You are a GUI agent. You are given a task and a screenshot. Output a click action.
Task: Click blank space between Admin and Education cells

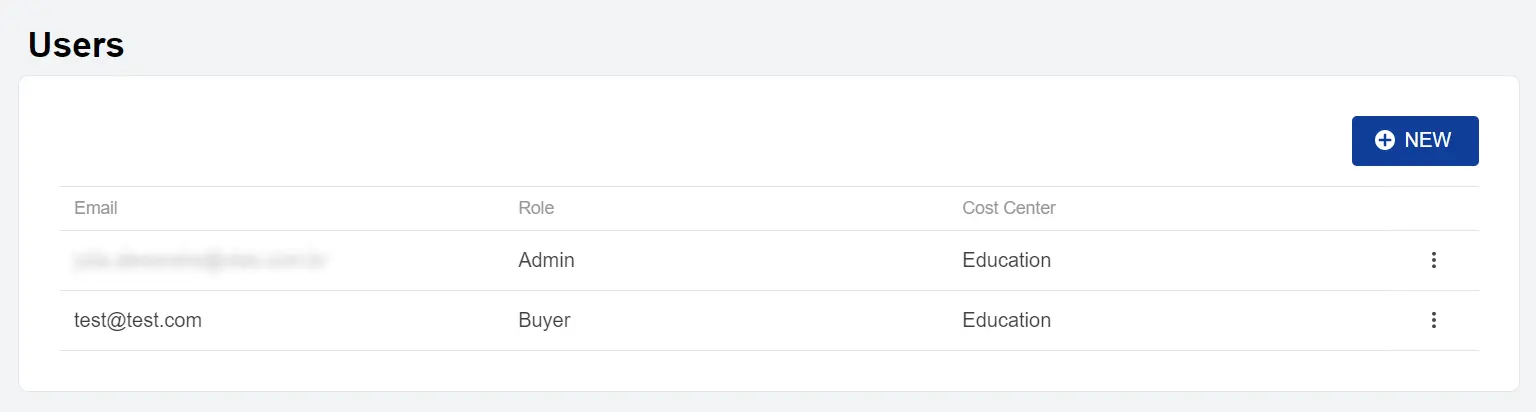(760, 260)
